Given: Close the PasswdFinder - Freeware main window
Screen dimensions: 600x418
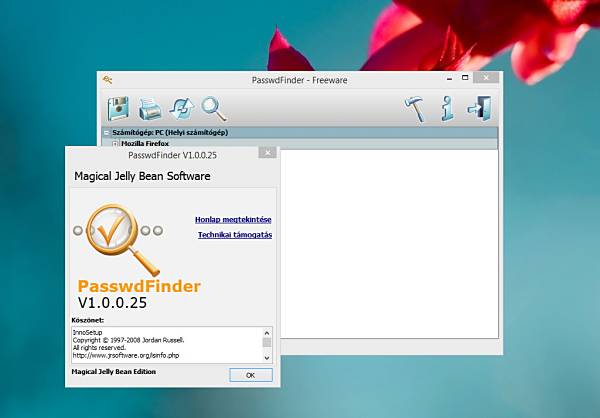Looking at the screenshot, I should 486,78.
